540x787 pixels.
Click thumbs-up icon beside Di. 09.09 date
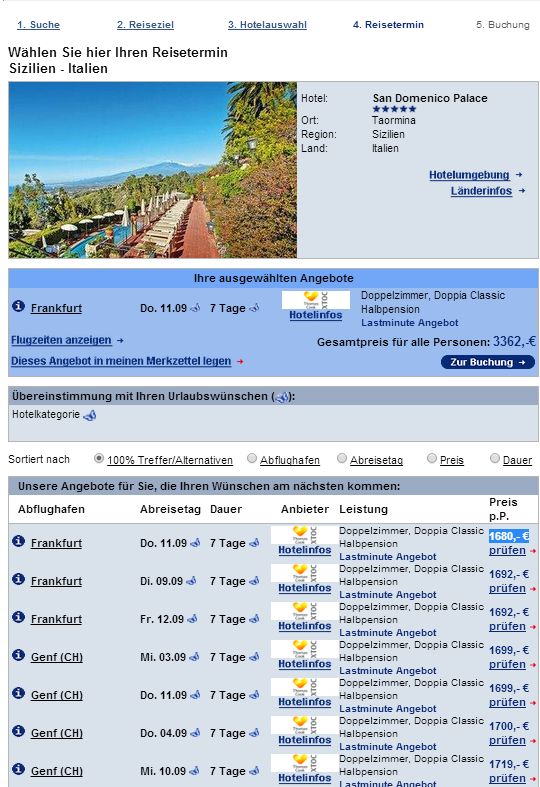[191, 581]
